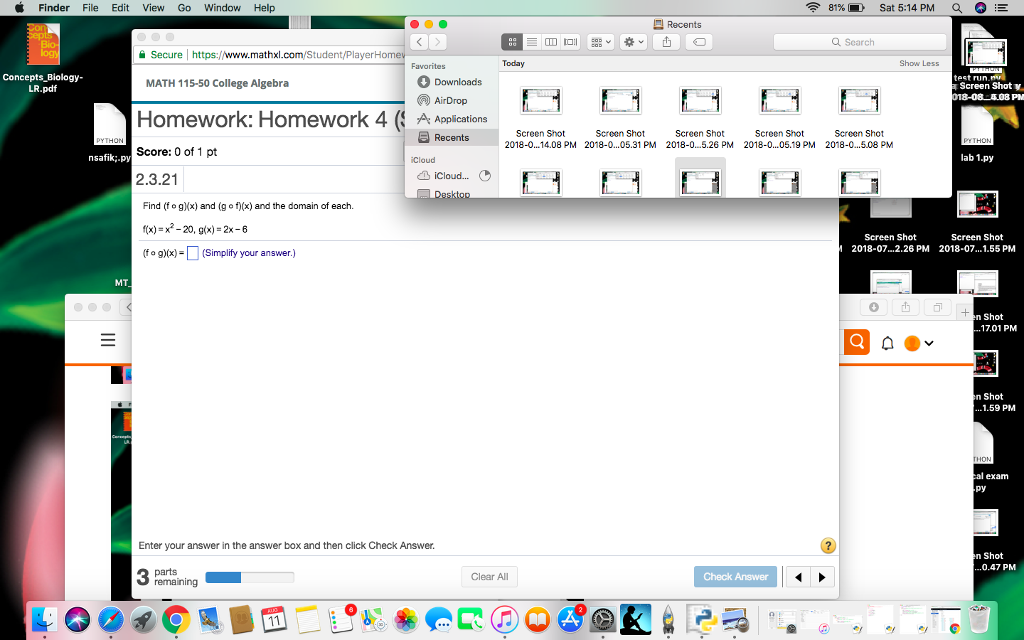
Task: Click the yellow help question-mark icon
Action: [x=827, y=546]
